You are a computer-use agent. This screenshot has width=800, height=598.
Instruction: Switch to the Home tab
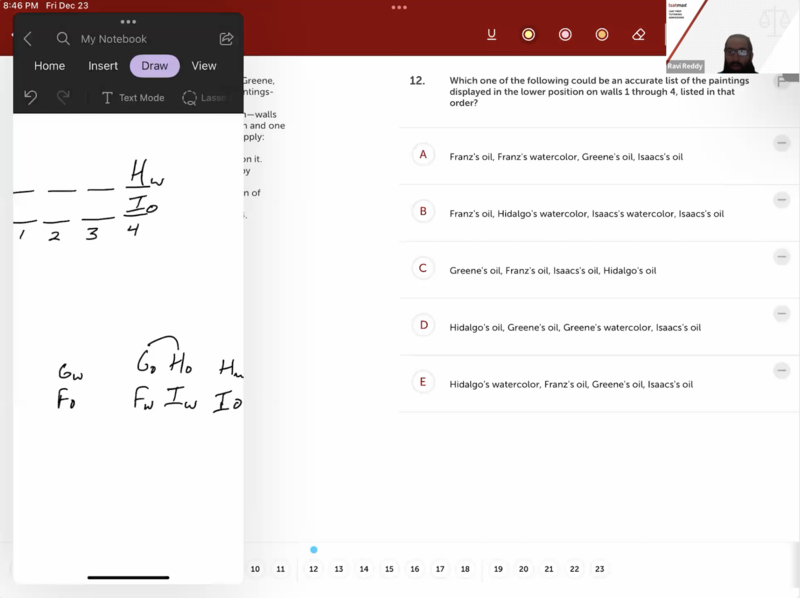click(49, 66)
